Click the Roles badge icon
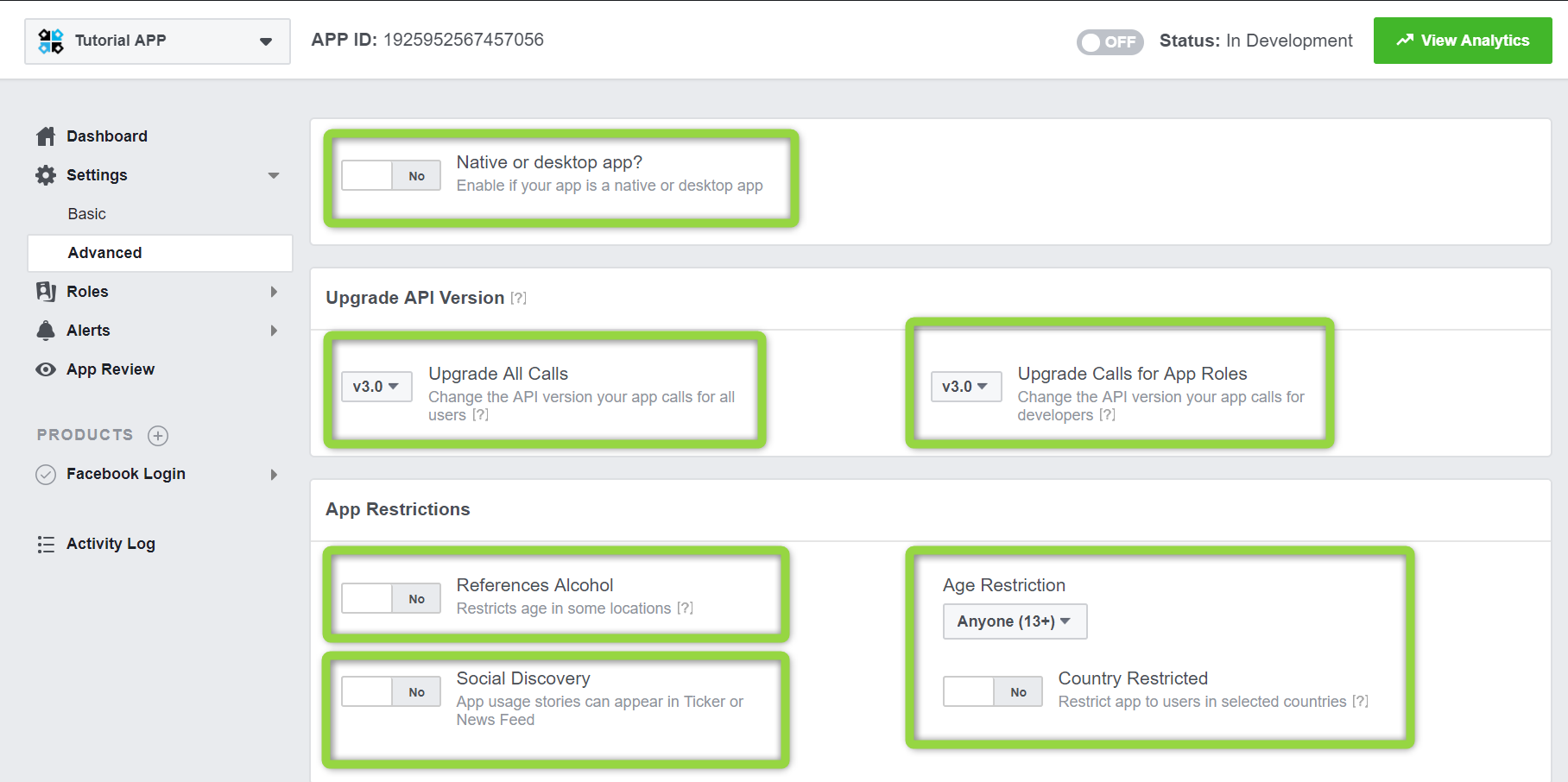Viewport: 1568px width, 782px height. point(46,292)
